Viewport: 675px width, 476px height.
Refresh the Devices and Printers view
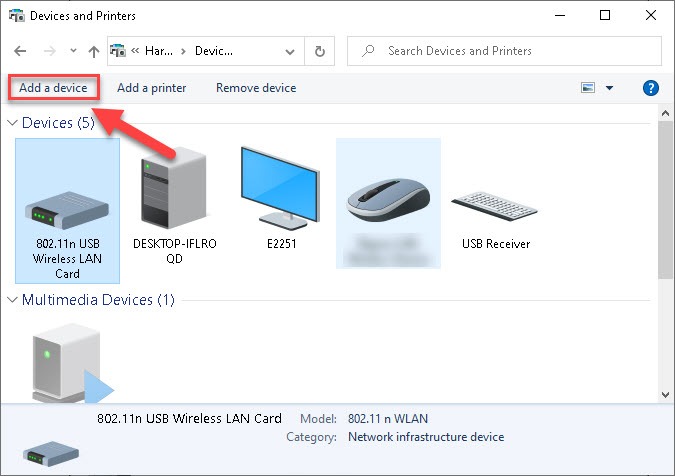click(319, 51)
